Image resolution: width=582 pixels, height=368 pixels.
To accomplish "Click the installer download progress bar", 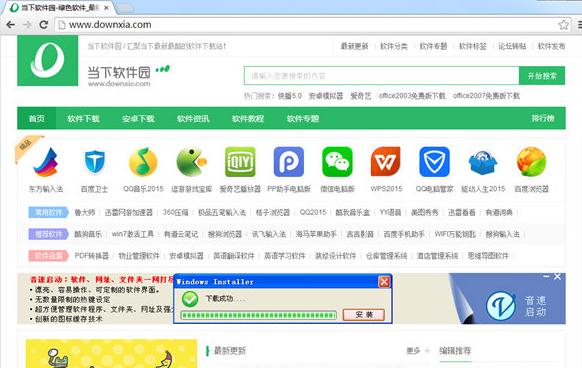I will coord(259,315).
